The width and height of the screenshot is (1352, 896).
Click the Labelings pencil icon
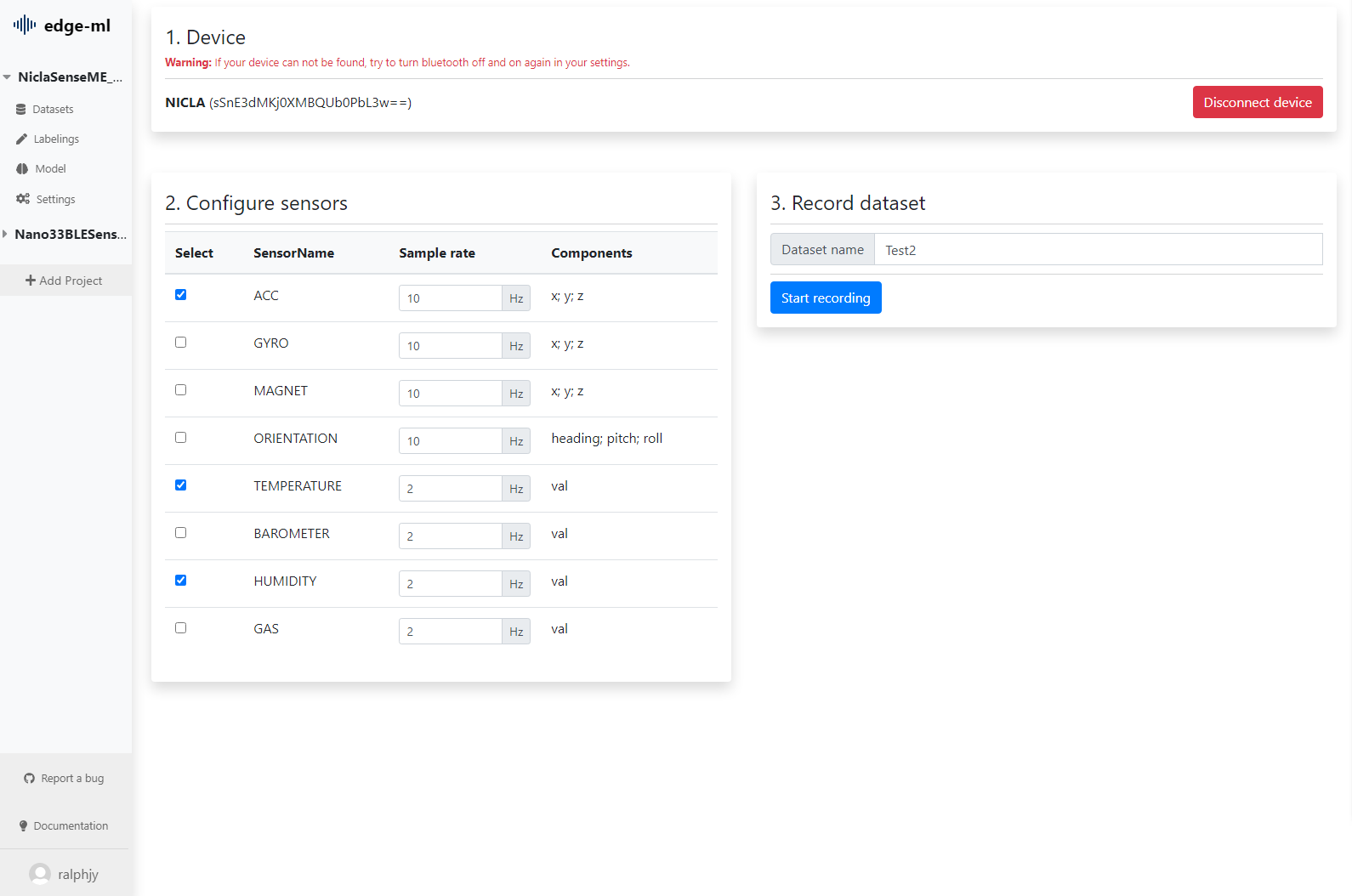pyautogui.click(x=21, y=139)
